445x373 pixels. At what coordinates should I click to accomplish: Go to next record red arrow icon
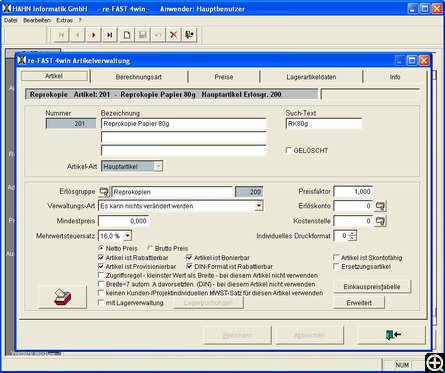tap(94, 35)
